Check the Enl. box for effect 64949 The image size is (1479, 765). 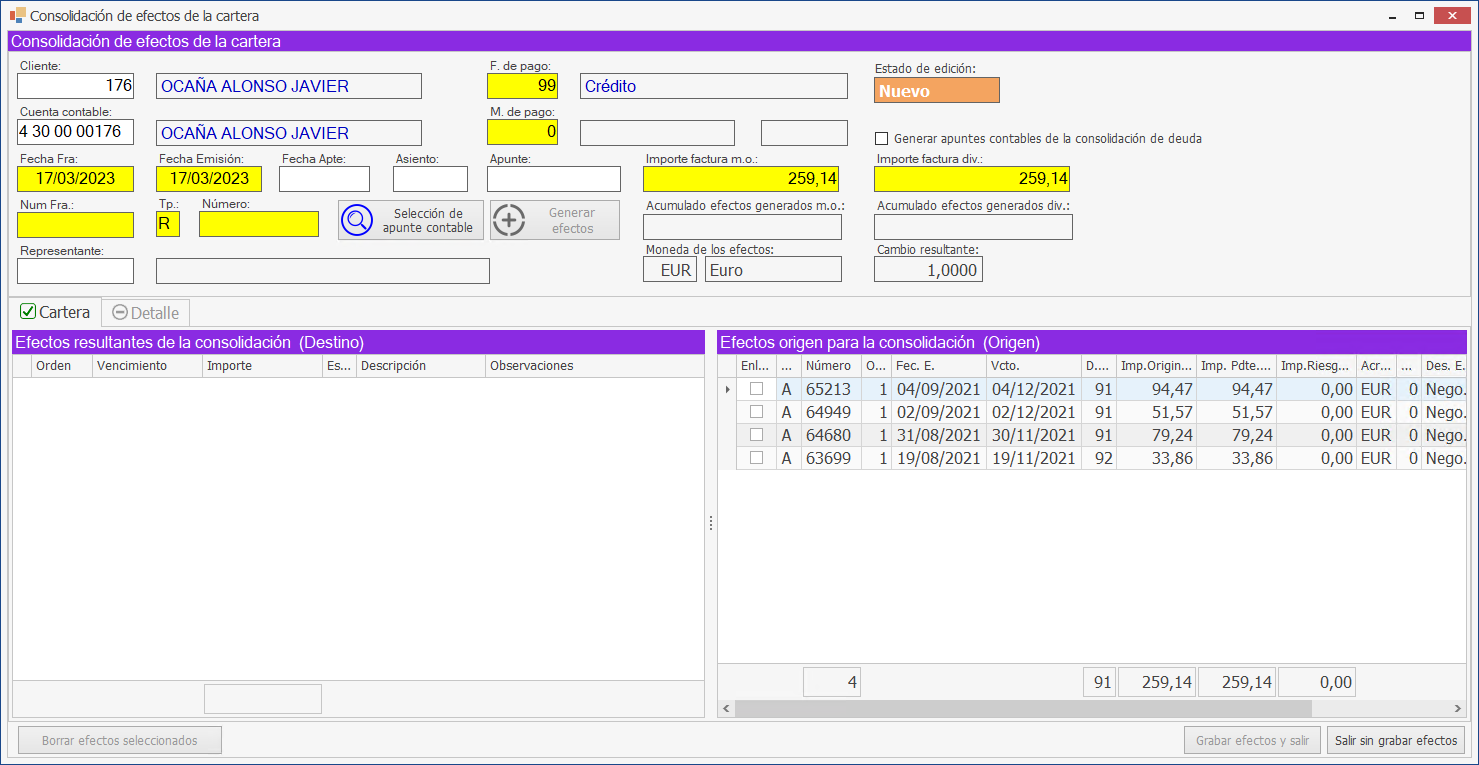[757, 412]
